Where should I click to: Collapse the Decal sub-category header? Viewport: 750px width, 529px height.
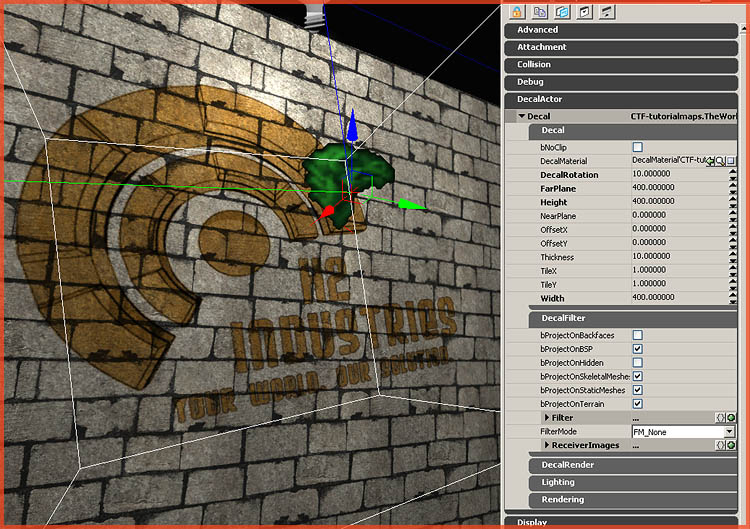tap(633, 131)
